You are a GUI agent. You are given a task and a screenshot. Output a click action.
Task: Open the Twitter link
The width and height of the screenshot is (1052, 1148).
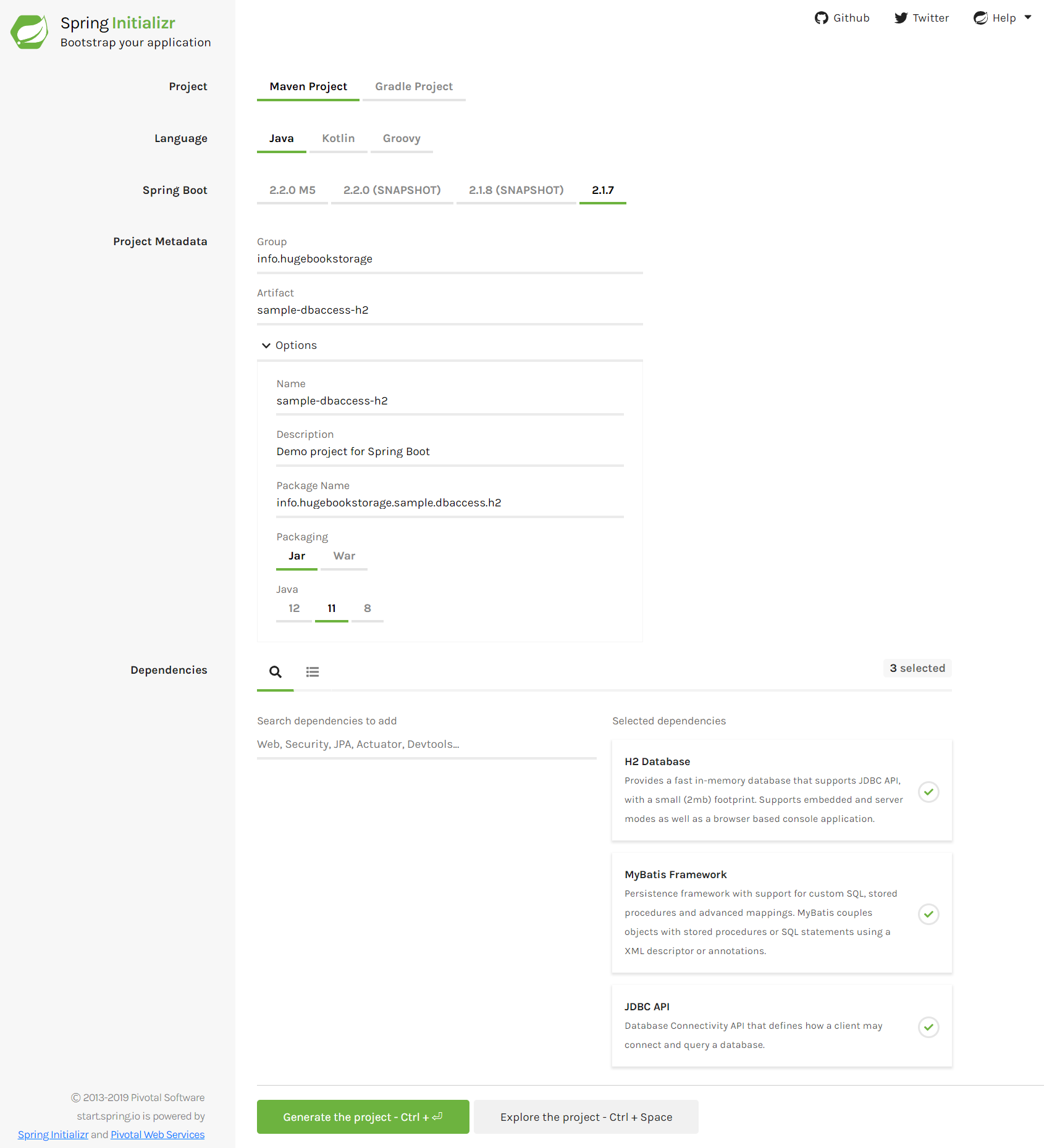click(922, 18)
